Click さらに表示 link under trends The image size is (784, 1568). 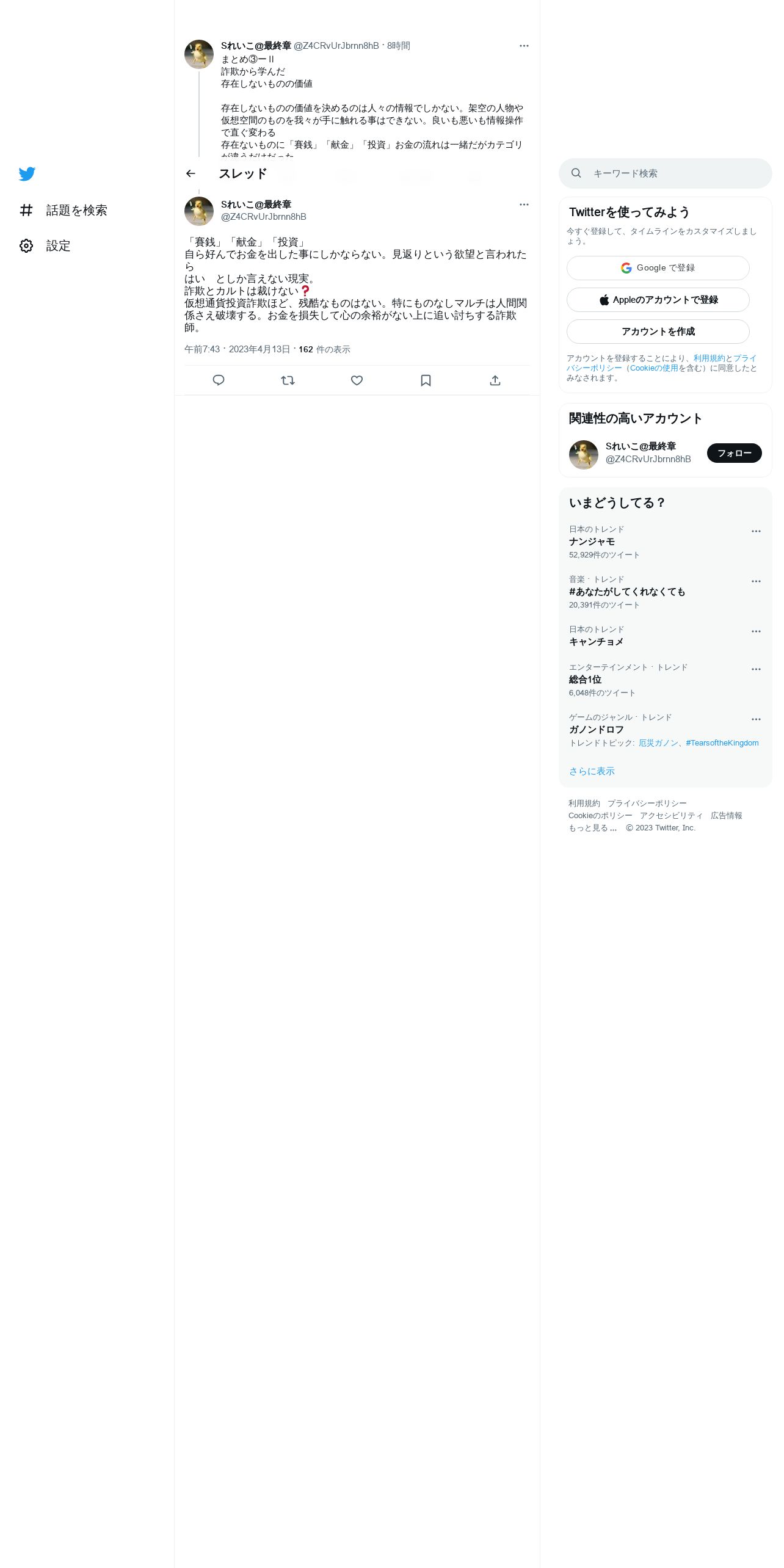(x=592, y=771)
